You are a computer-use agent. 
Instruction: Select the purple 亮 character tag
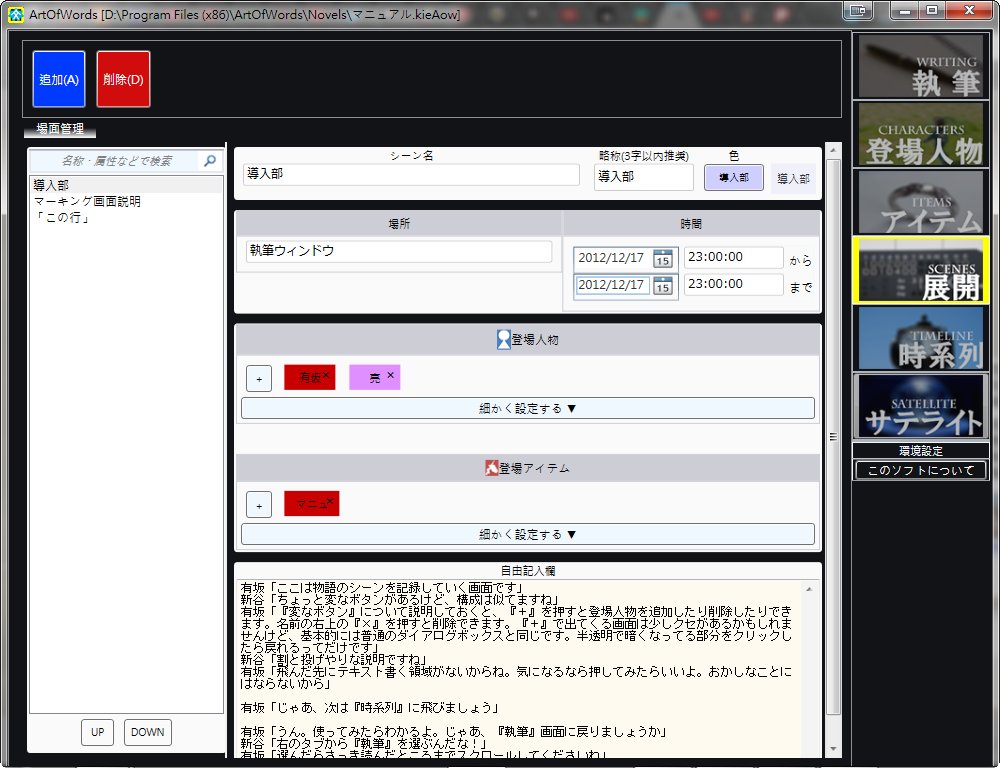(374, 378)
